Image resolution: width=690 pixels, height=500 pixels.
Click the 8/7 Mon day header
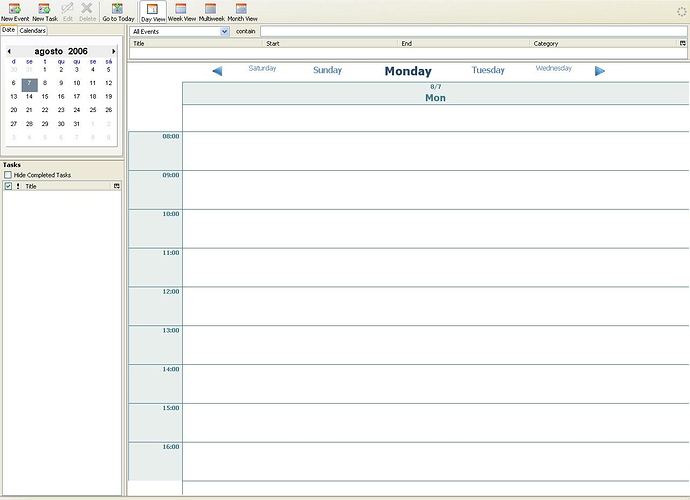pos(436,93)
